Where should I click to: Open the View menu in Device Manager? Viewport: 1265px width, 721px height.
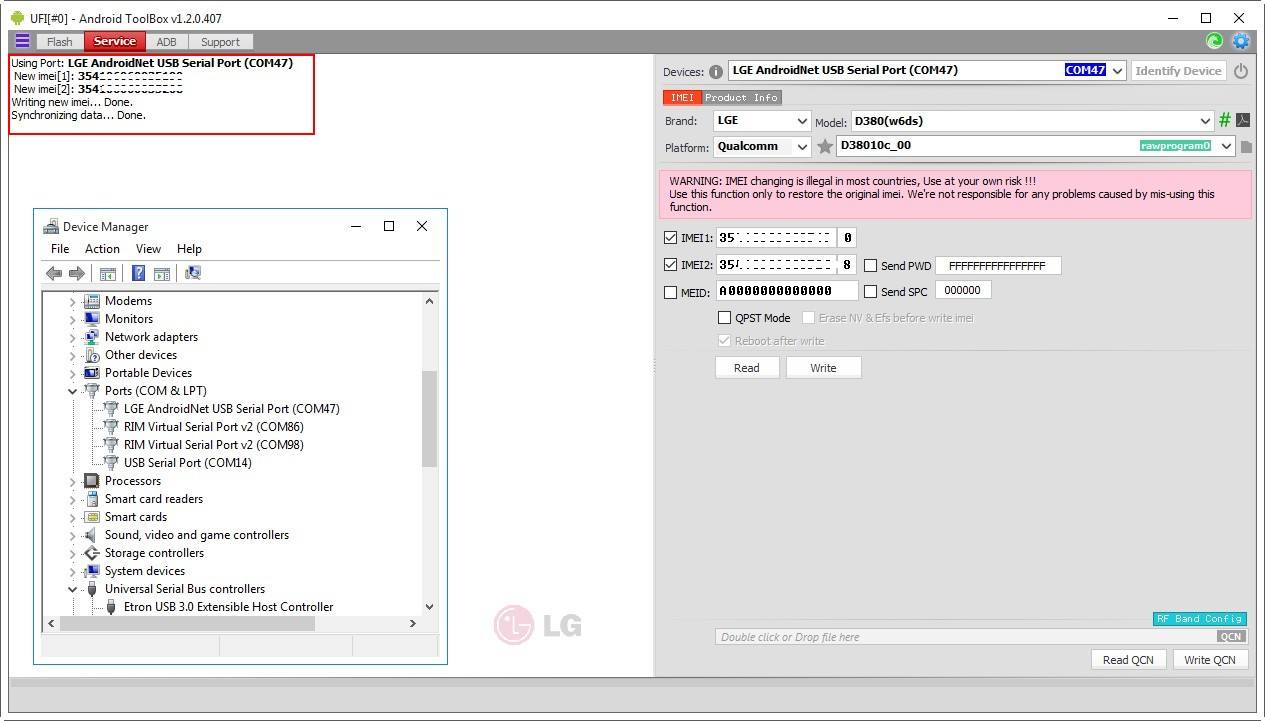tap(148, 249)
